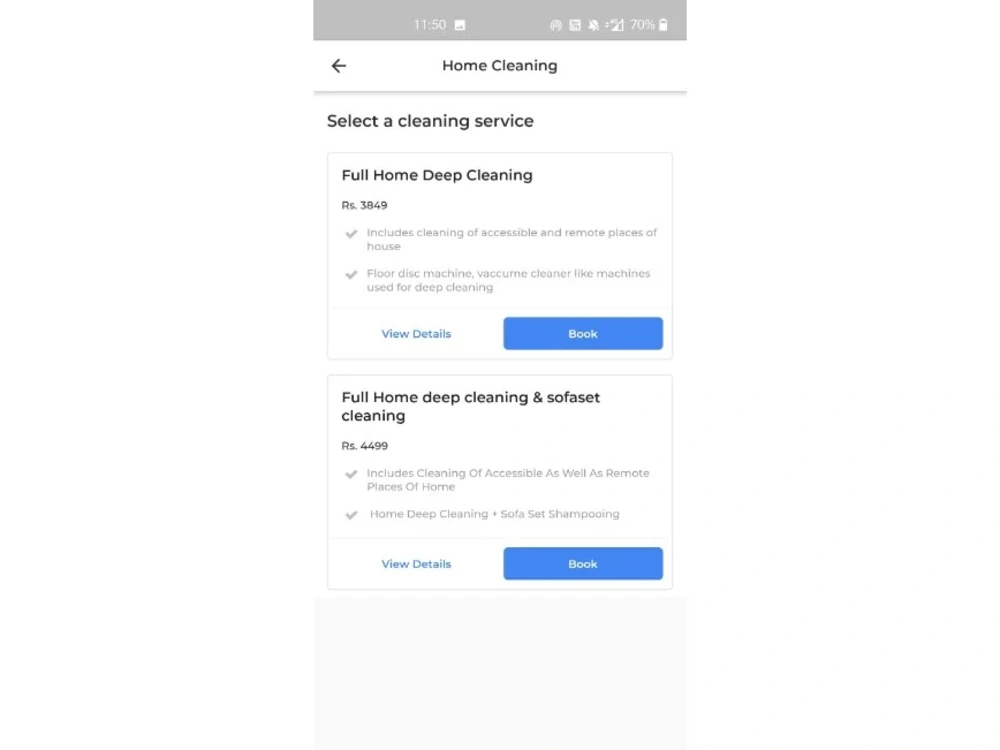Screen dimensions: 1000x750
Task: Tap the Select a cleaning service heading
Action: (430, 120)
